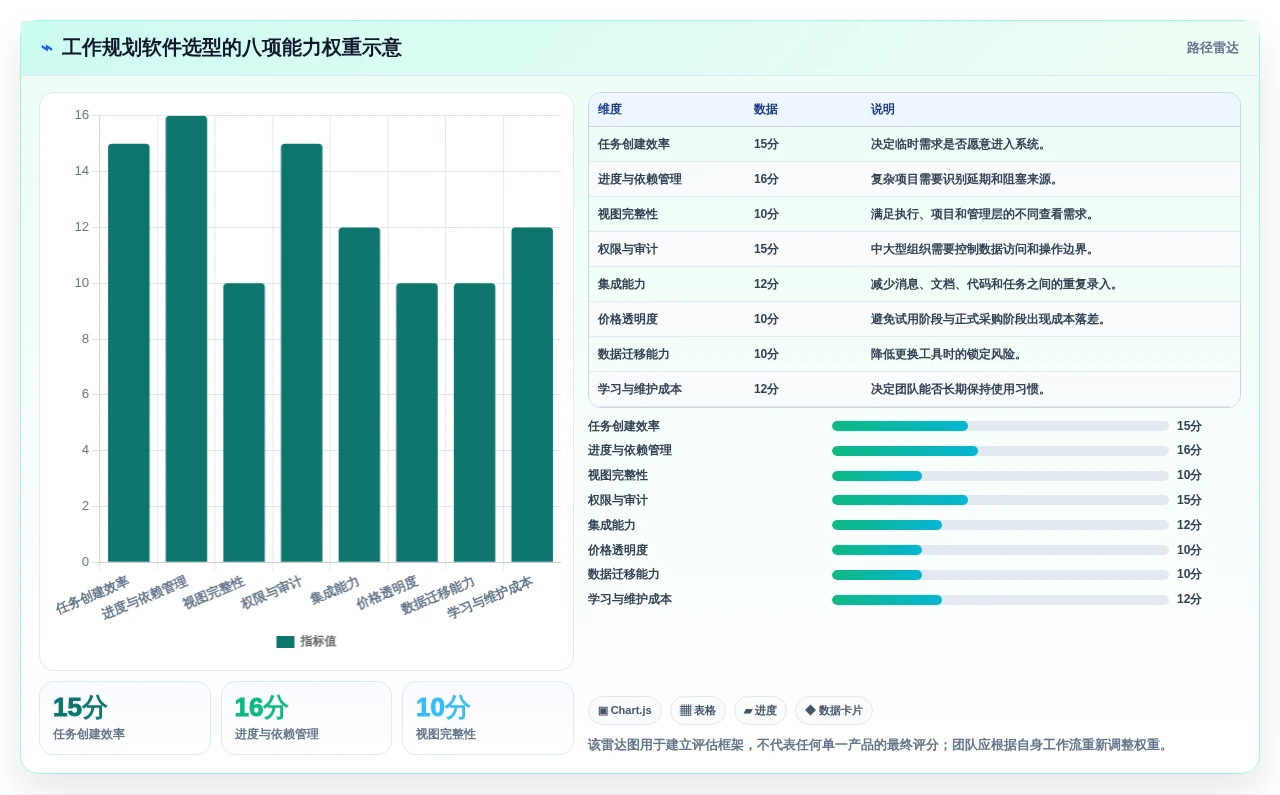Click description 满足执行、项目和管理层的不同查看需求。
The width and height of the screenshot is (1280, 795).
pyautogui.click(x=983, y=215)
